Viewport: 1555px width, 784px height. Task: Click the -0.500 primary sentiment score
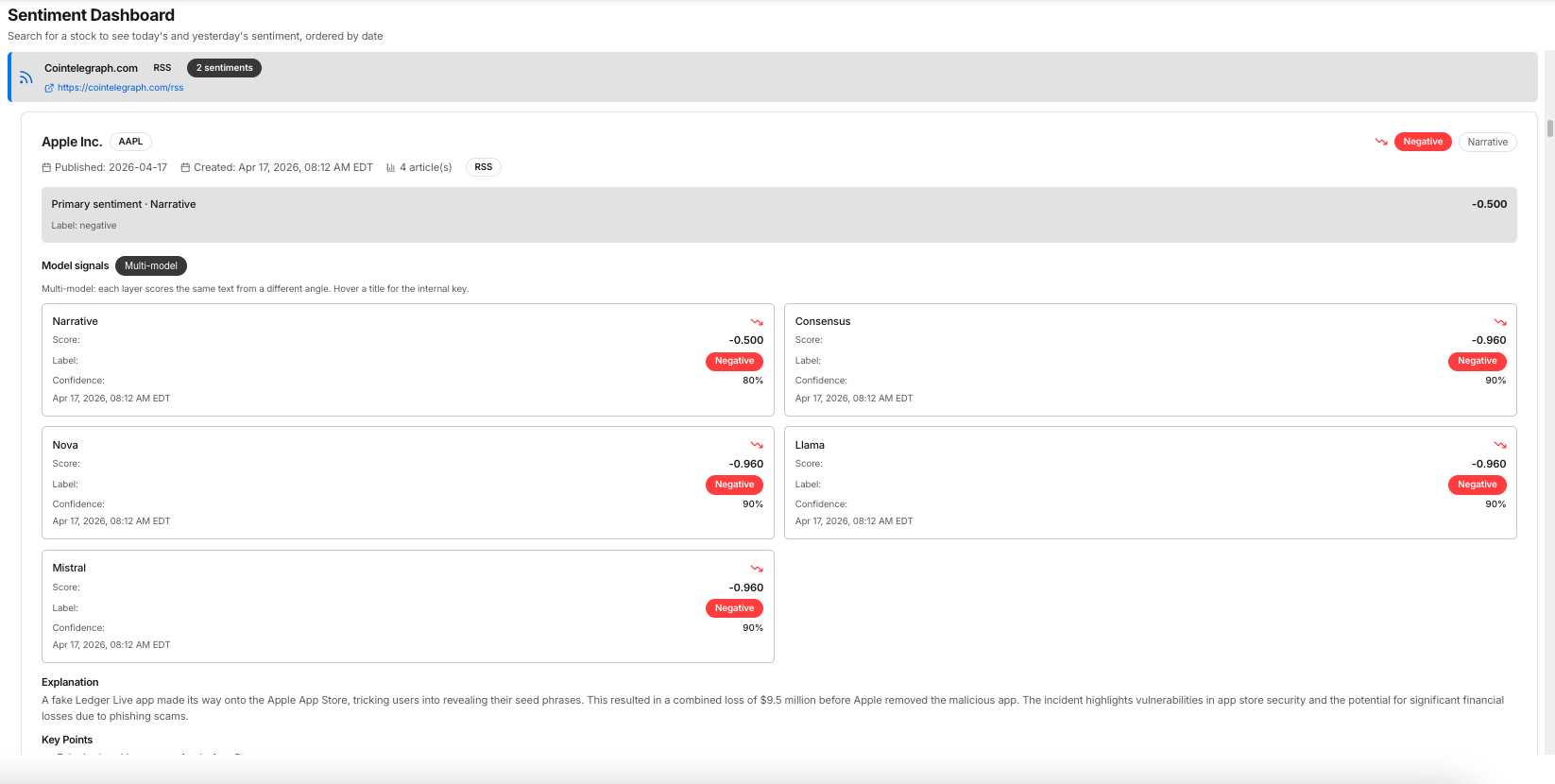1489,204
